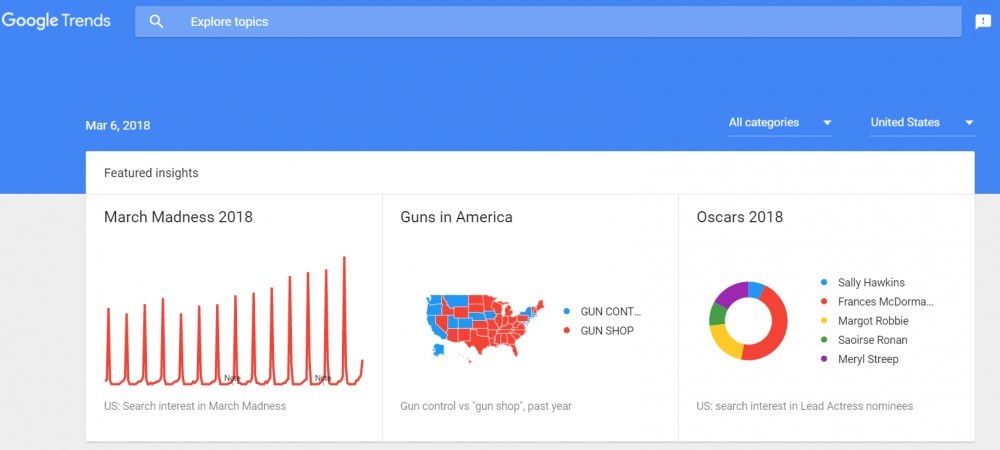Click the All categories dropdown arrow
The width and height of the screenshot is (1000, 450).
(x=827, y=123)
